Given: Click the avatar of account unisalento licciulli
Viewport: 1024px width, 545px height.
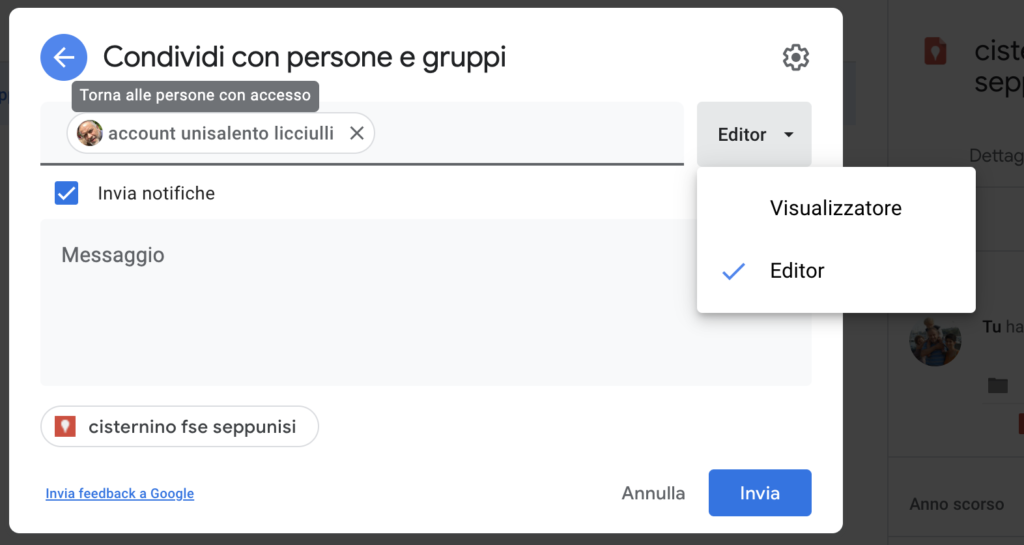Looking at the screenshot, I should point(89,133).
